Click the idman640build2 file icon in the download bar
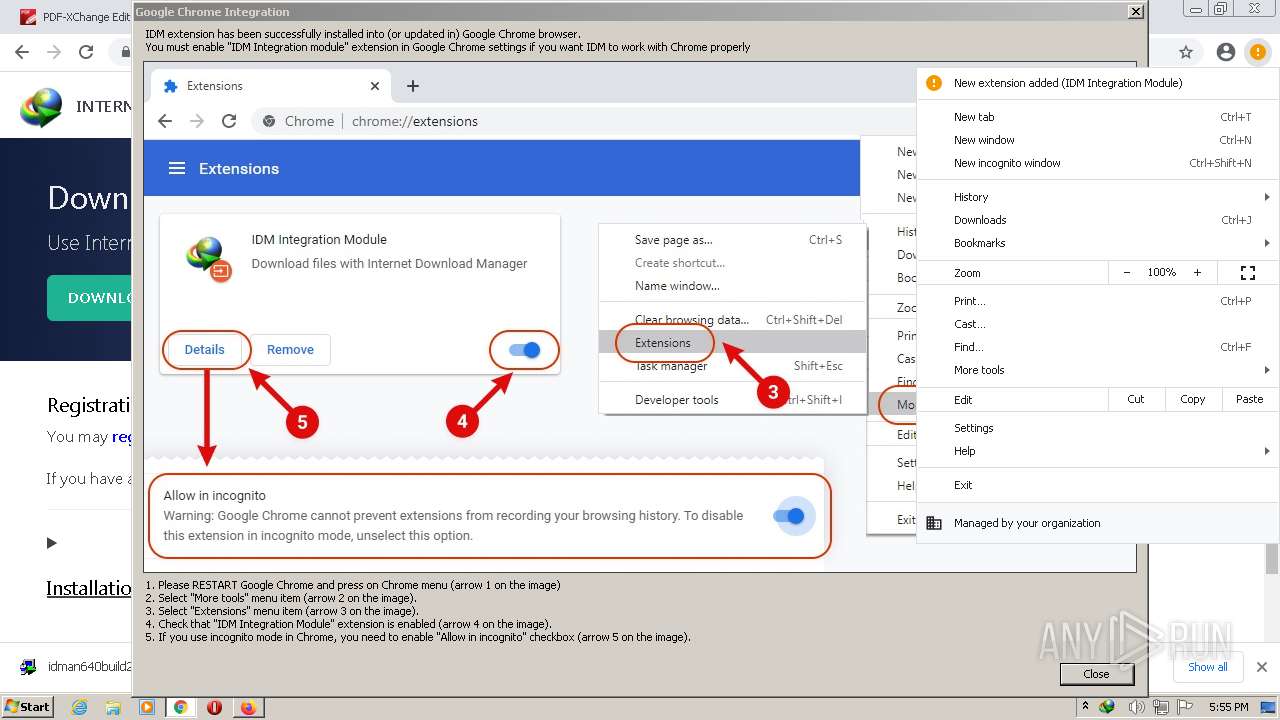Screen dimensions: 1280x720 [29, 667]
